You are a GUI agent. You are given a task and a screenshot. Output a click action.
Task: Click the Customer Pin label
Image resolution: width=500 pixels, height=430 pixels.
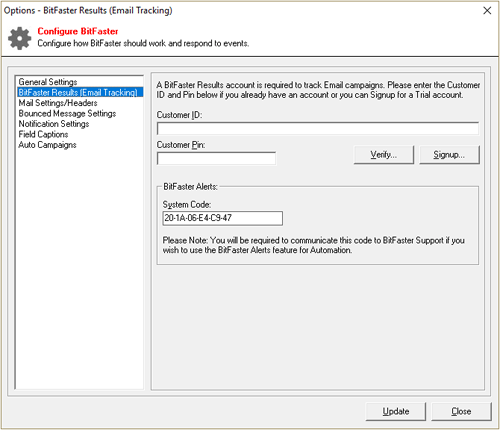(x=181, y=145)
